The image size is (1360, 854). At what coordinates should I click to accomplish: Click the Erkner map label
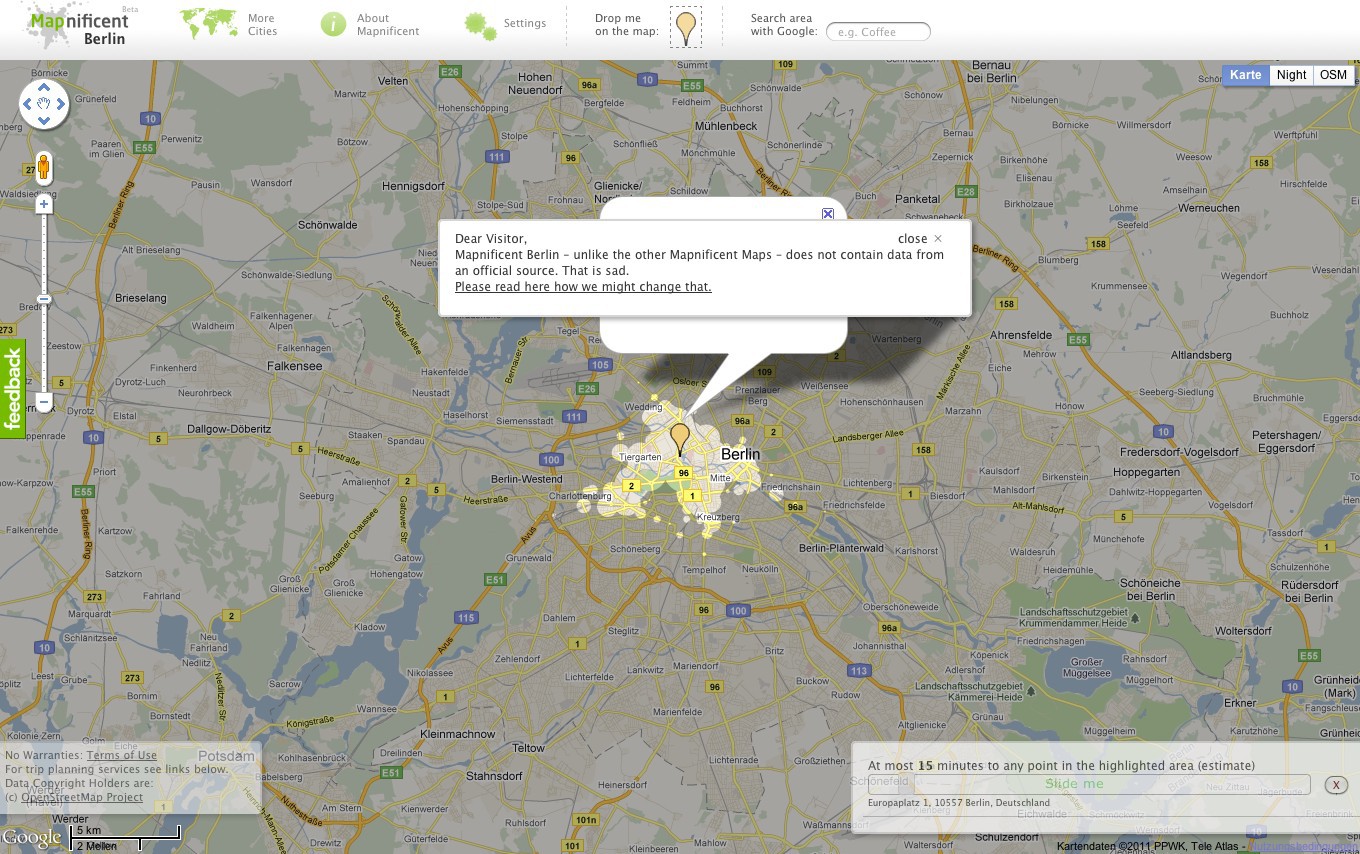point(1240,703)
